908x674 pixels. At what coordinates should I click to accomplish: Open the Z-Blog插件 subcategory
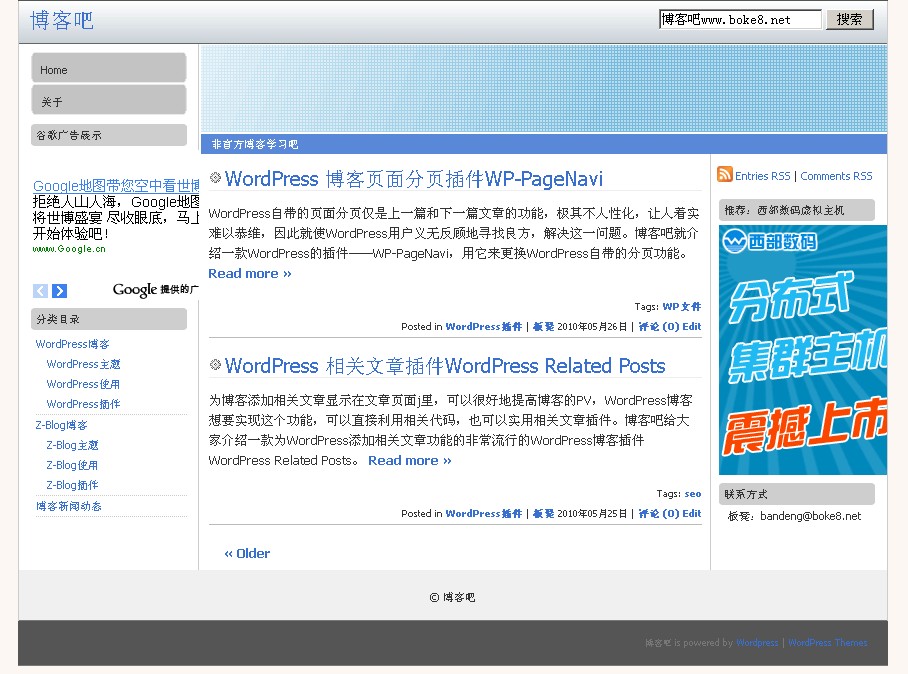click(x=72, y=485)
